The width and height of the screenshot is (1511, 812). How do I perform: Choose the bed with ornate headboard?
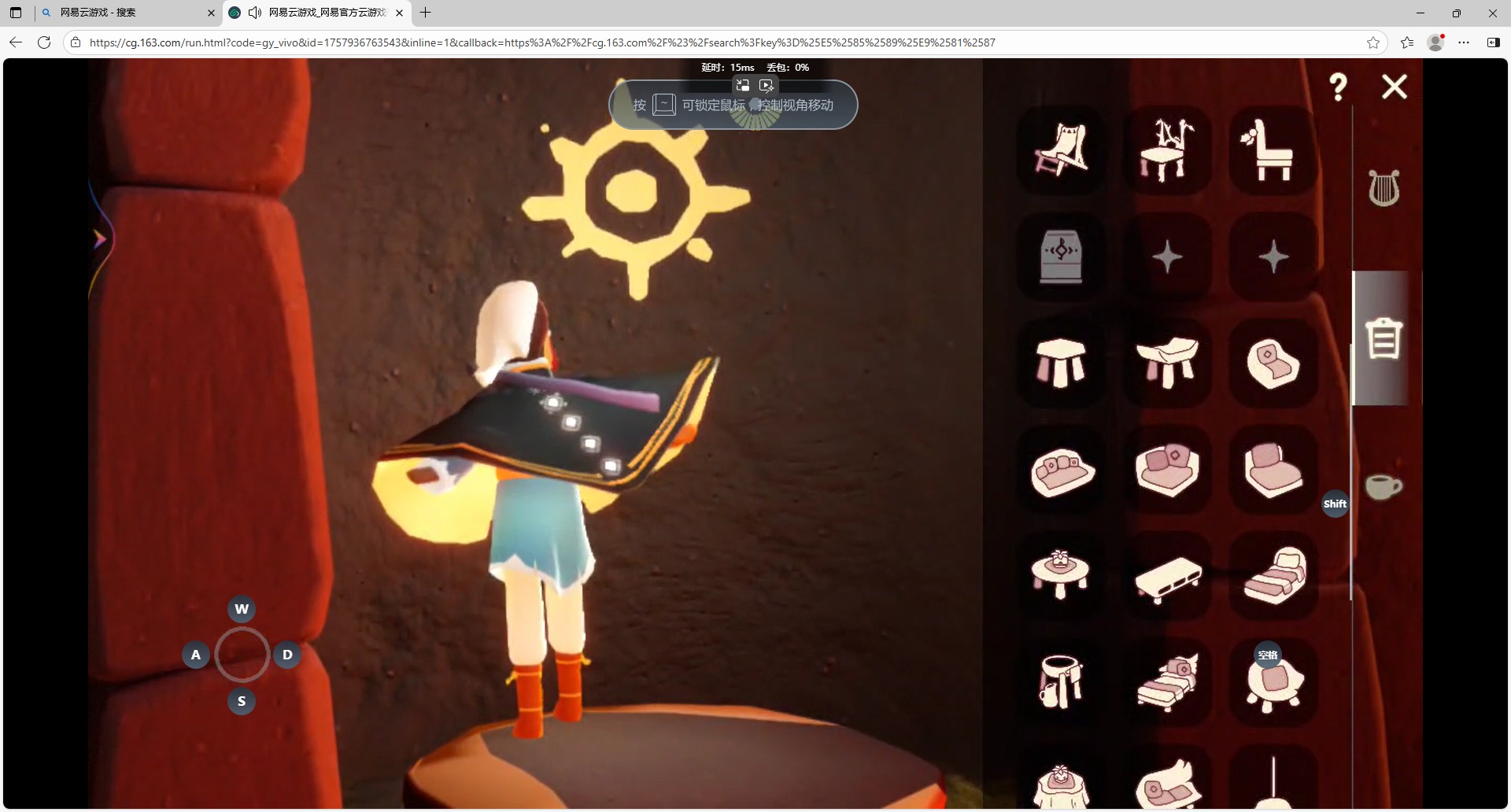(1167, 682)
